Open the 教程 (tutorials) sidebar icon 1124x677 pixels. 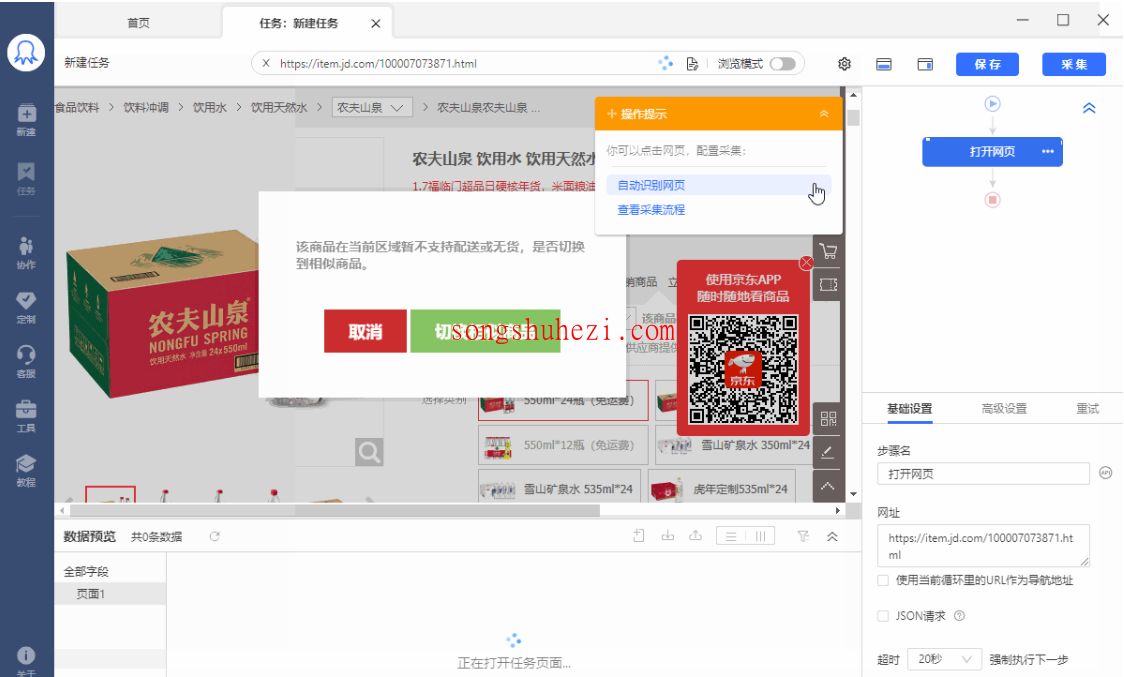coord(26,470)
